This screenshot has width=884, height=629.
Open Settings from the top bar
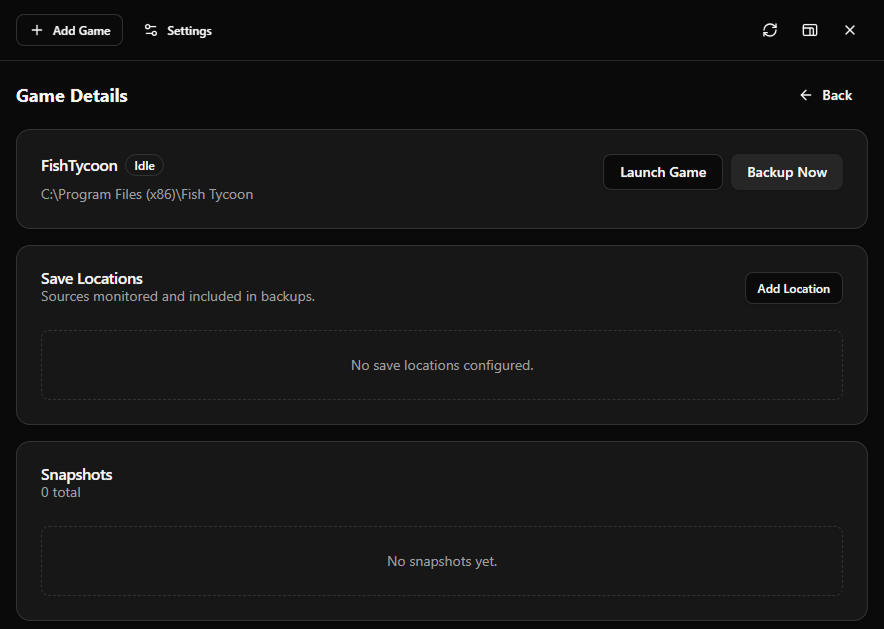177,30
